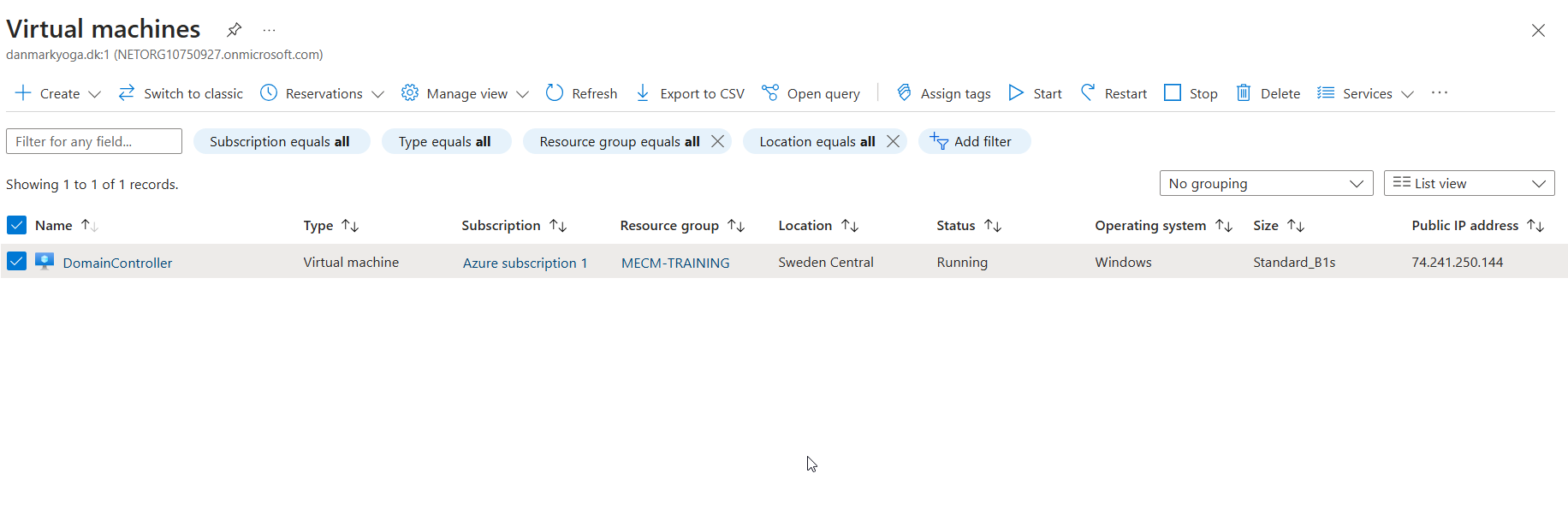Image resolution: width=1568 pixels, height=509 pixels.
Task: Pin the Virtual machines page
Action: pyautogui.click(x=234, y=28)
